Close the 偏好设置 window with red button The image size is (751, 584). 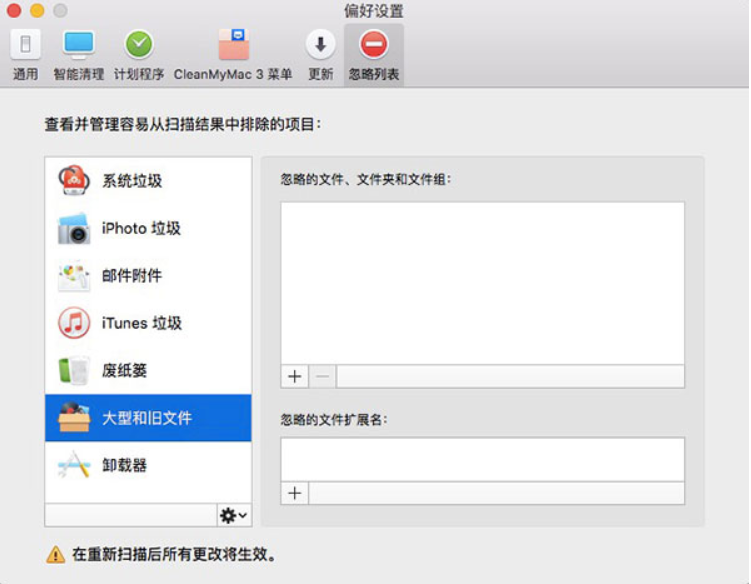point(14,10)
